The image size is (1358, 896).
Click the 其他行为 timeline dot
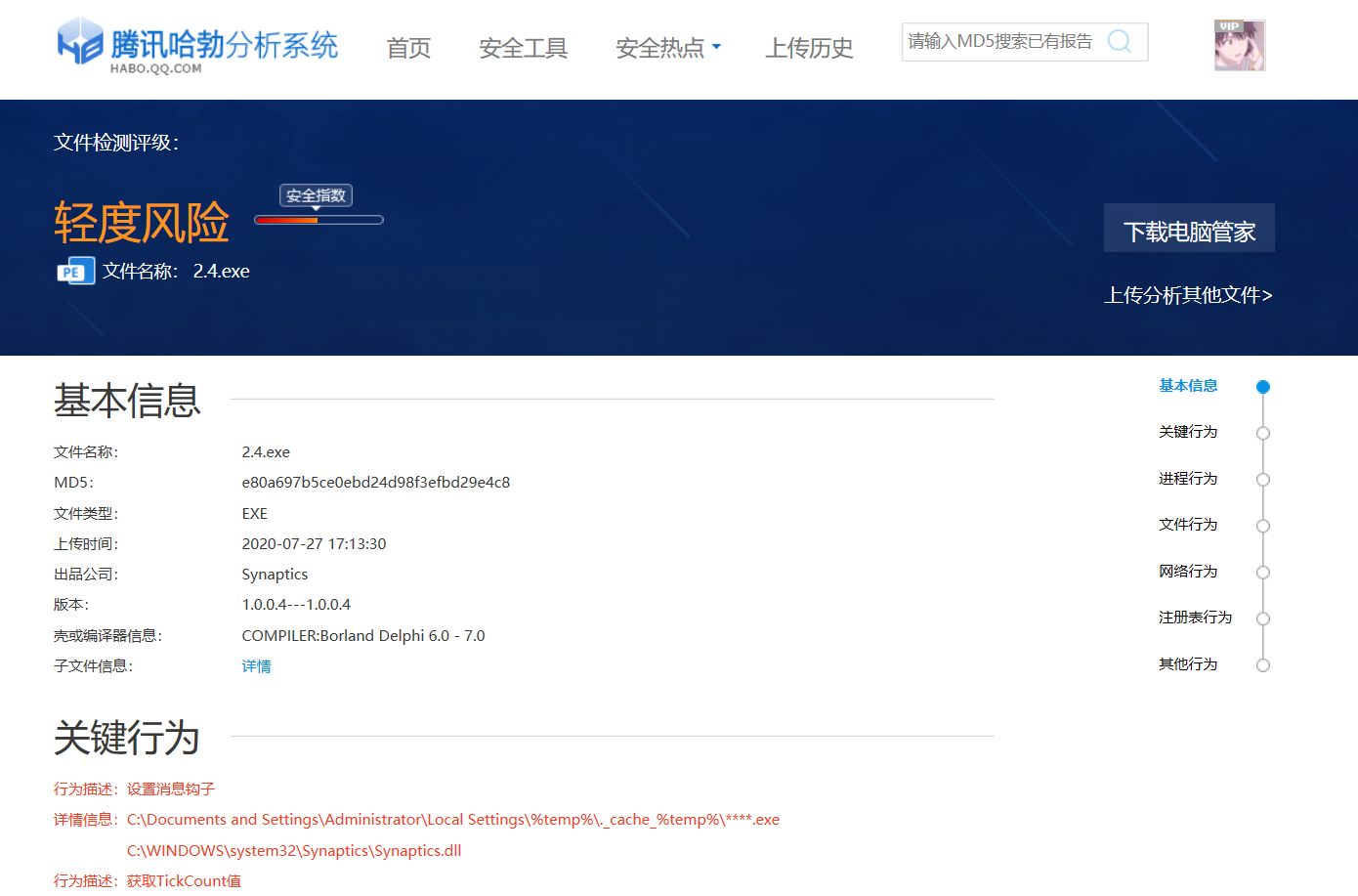[1263, 665]
